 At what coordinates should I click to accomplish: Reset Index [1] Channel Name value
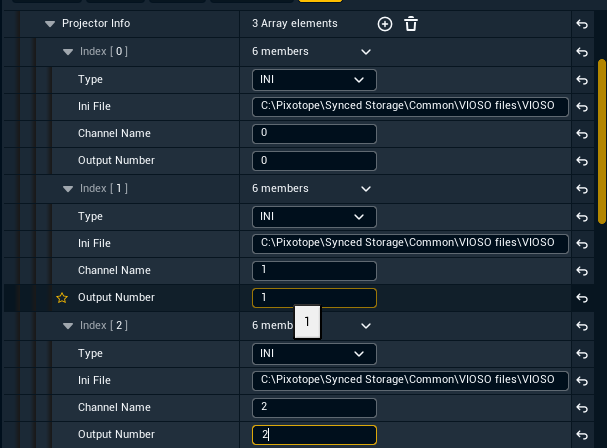[582, 271]
